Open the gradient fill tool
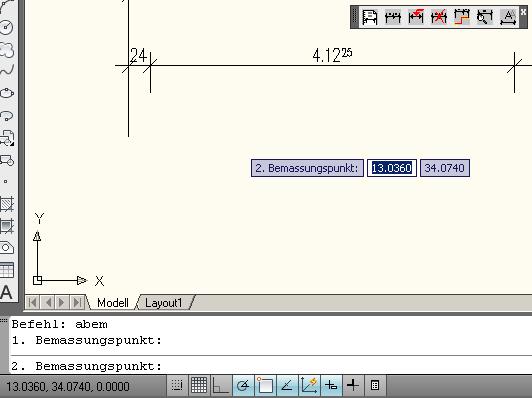 pyautogui.click(x=7, y=226)
